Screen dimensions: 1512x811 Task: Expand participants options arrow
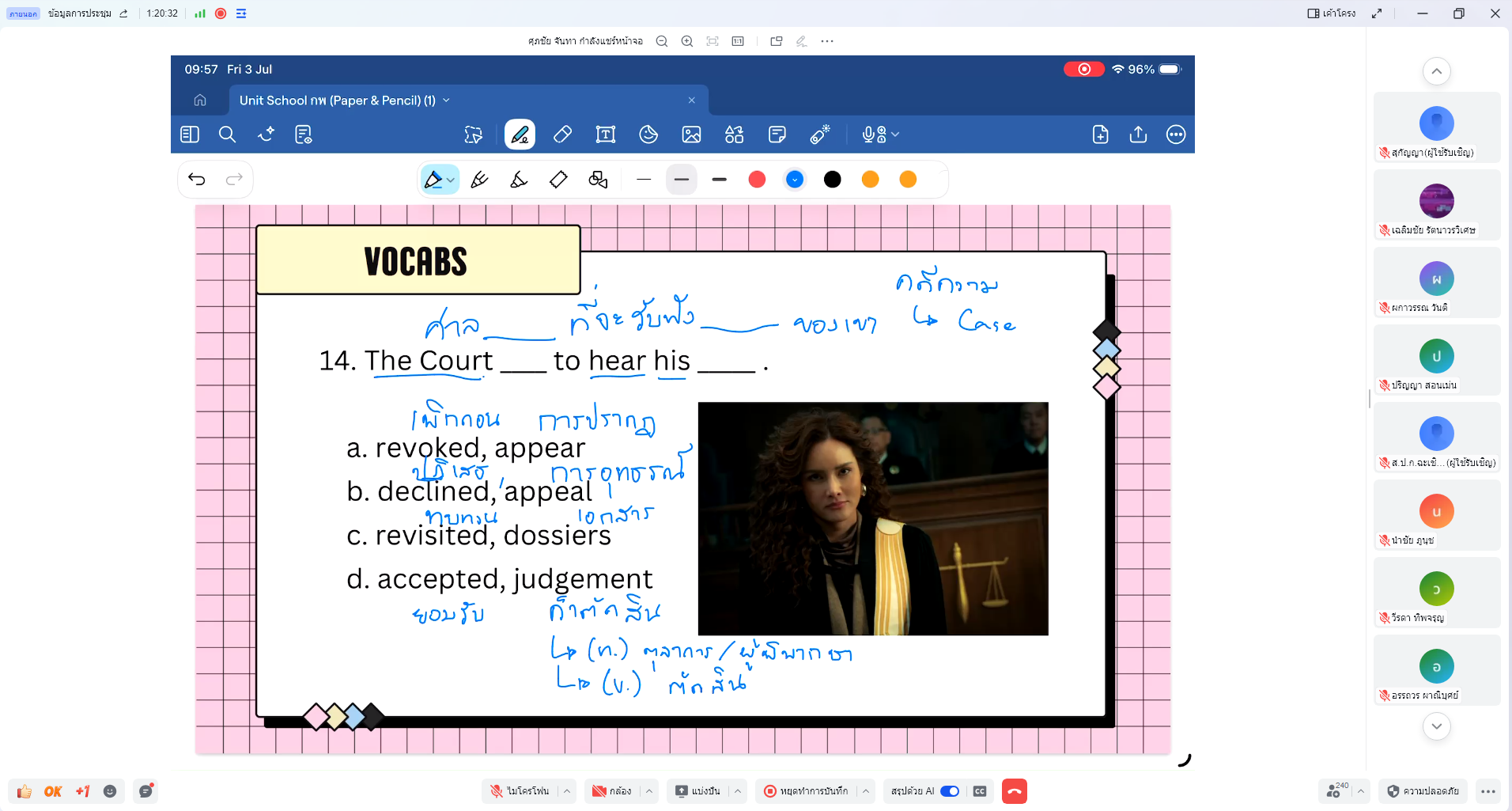pos(1361,791)
